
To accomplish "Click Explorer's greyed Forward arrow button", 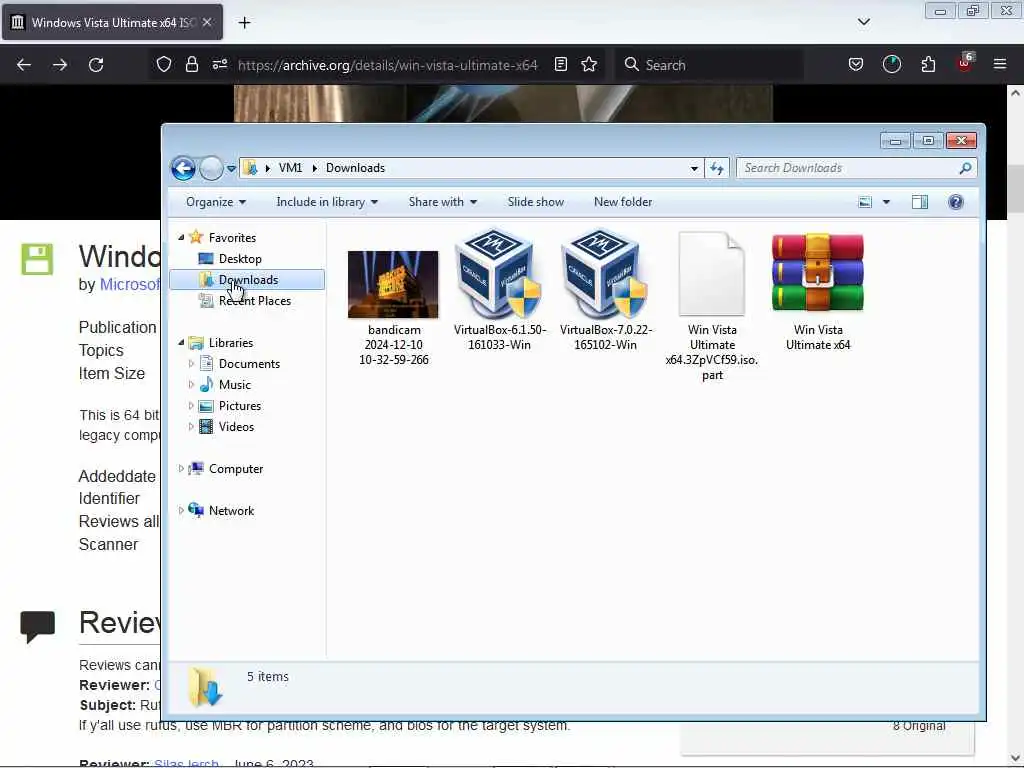I will coord(211,168).
